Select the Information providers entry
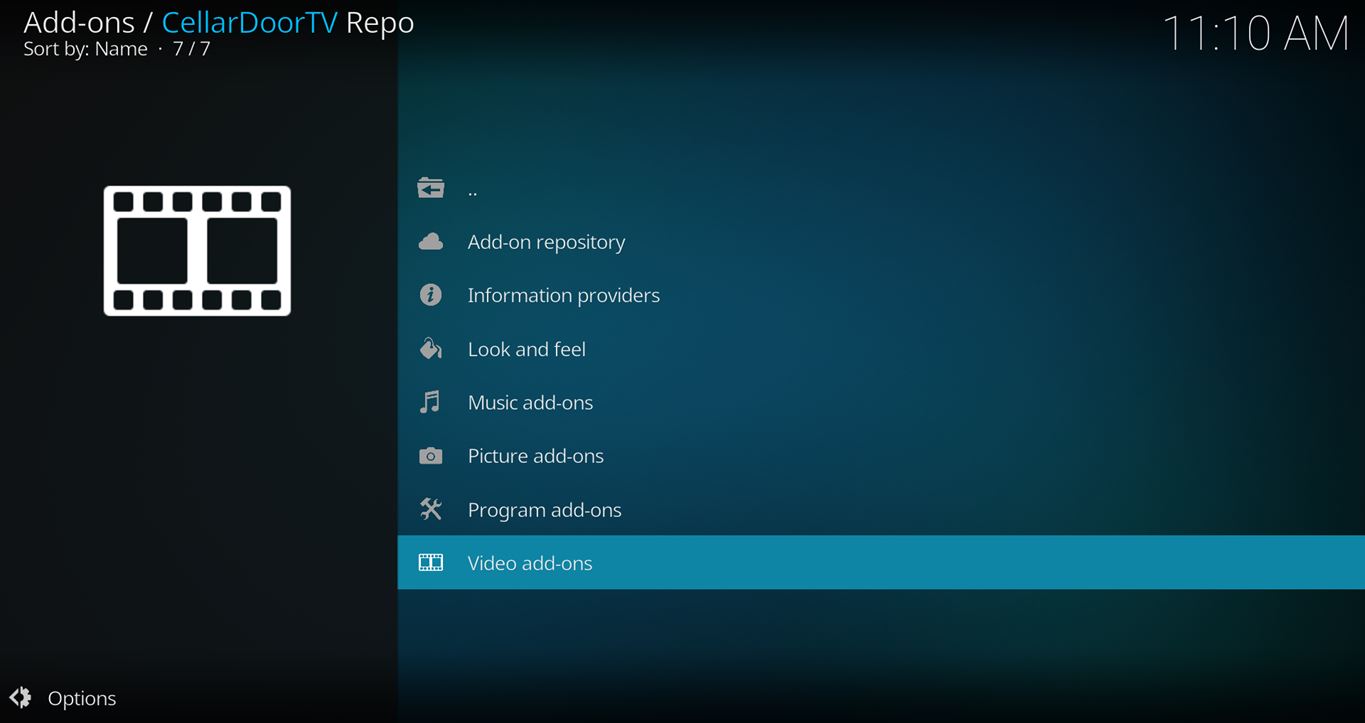Viewport: 1365px width, 723px height. pos(563,295)
